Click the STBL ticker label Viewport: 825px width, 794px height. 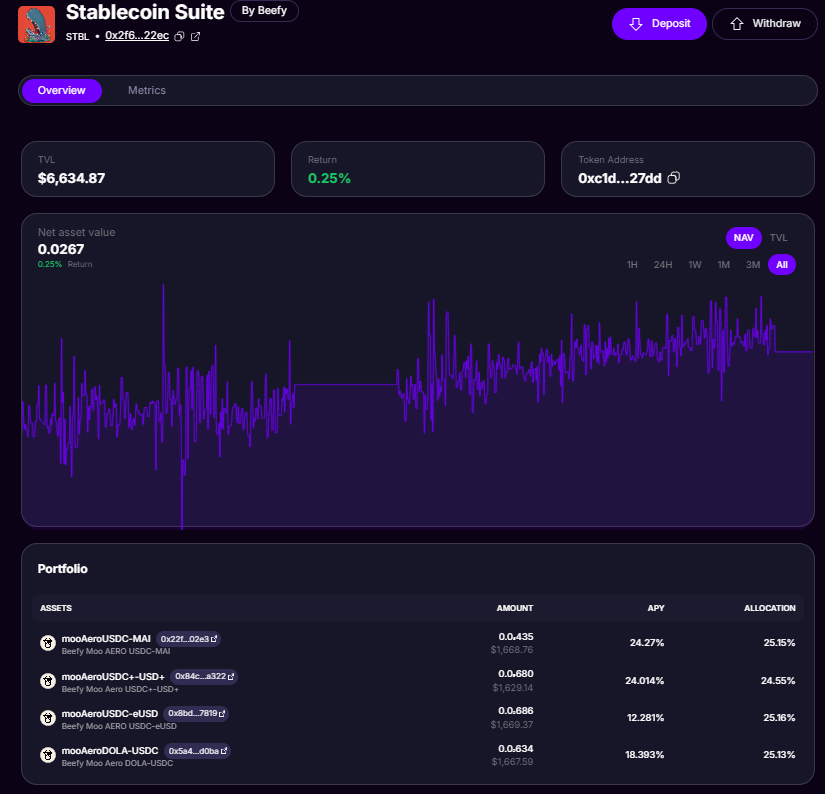pos(77,37)
